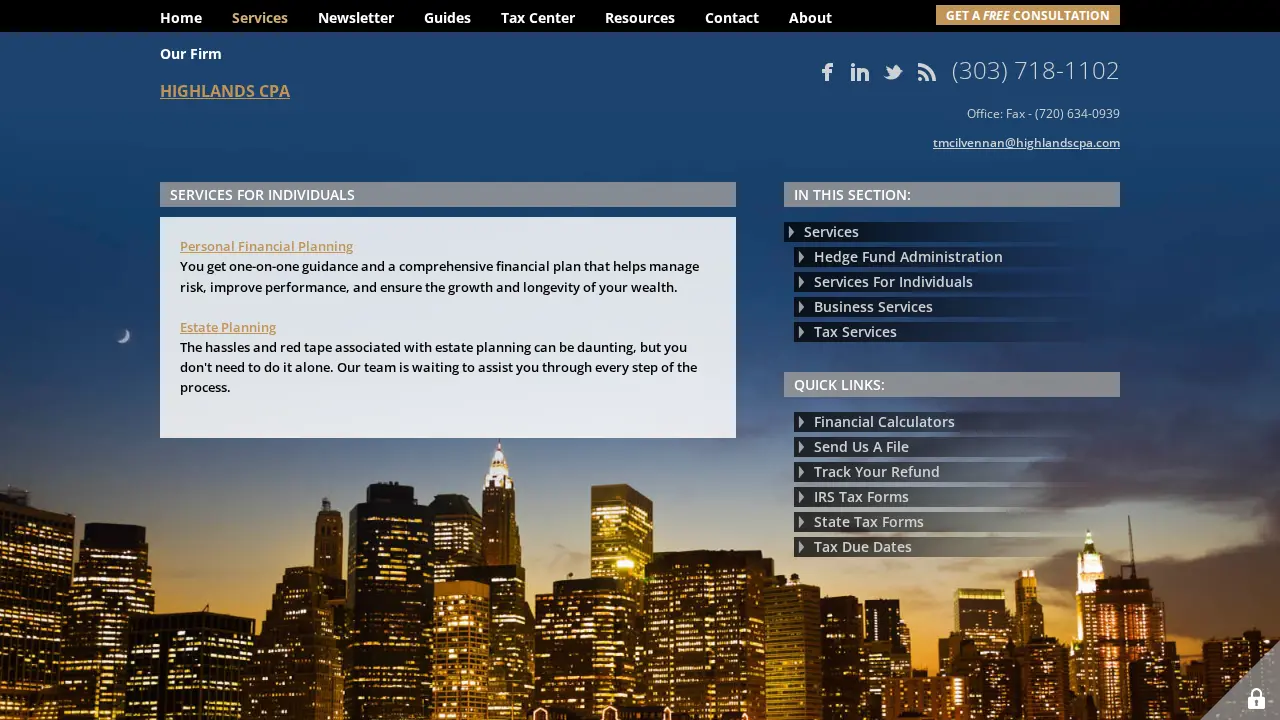
Task: Click the arrow next to Hedge Fund Administration
Action: coord(801,257)
